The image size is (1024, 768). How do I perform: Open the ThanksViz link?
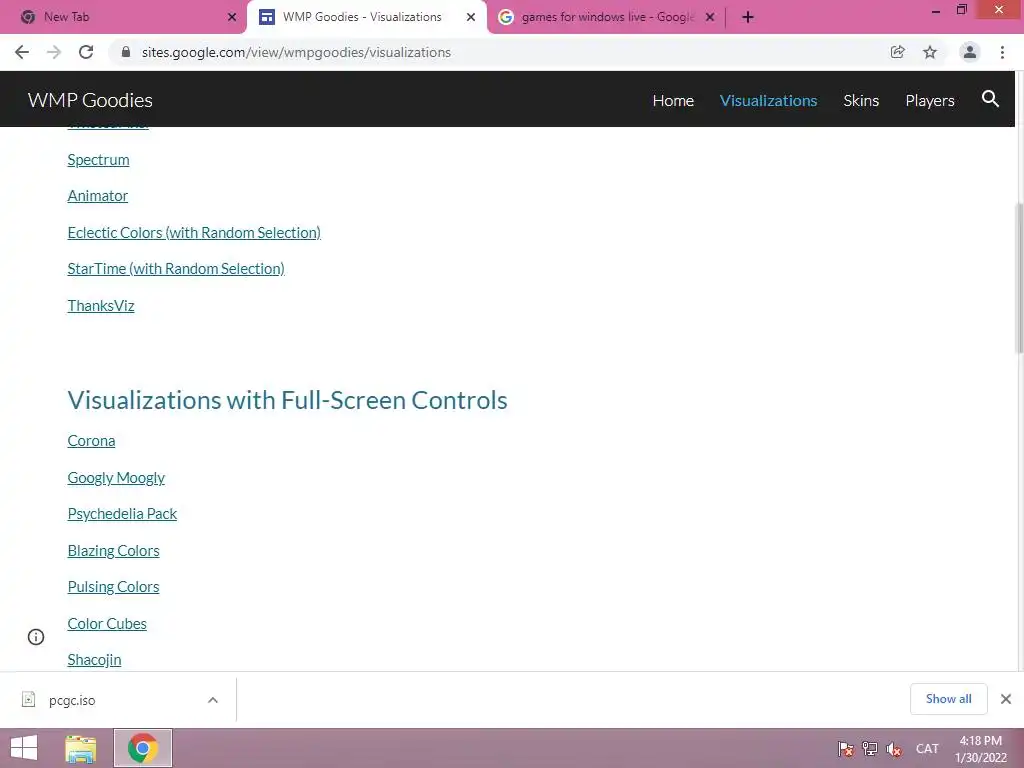point(101,306)
